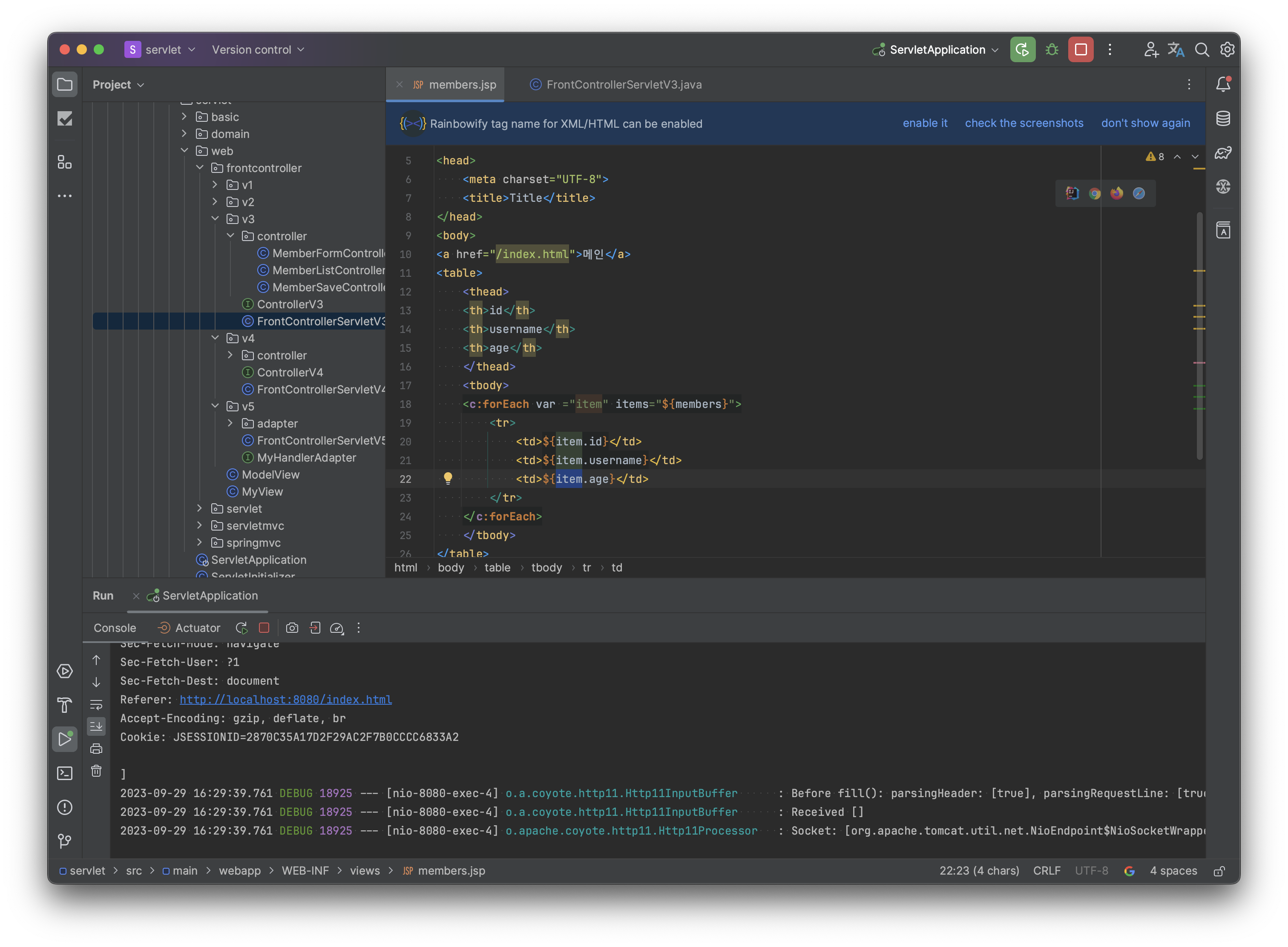
Task: Show more tool windows ellipsis
Action: tap(65, 196)
